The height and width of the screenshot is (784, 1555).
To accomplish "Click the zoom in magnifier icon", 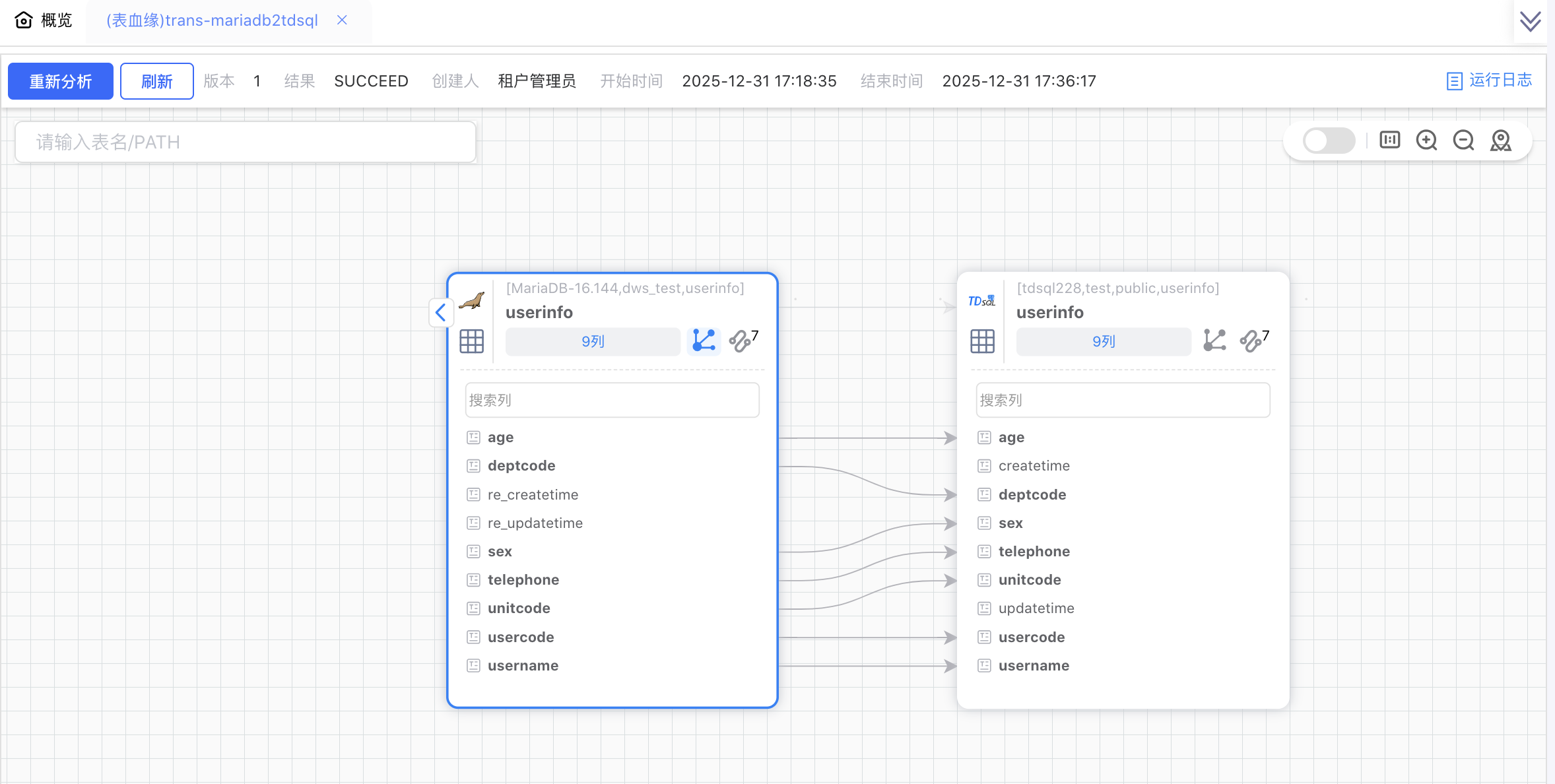I will pyautogui.click(x=1426, y=141).
